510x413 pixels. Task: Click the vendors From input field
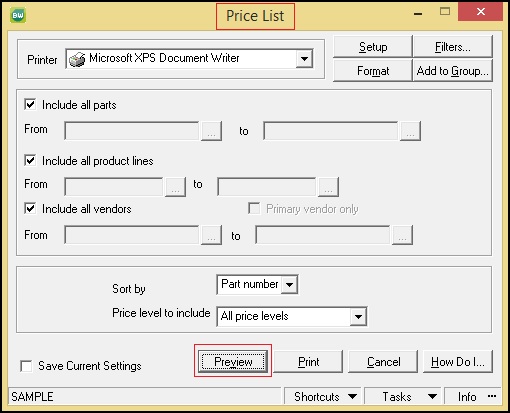pos(132,235)
